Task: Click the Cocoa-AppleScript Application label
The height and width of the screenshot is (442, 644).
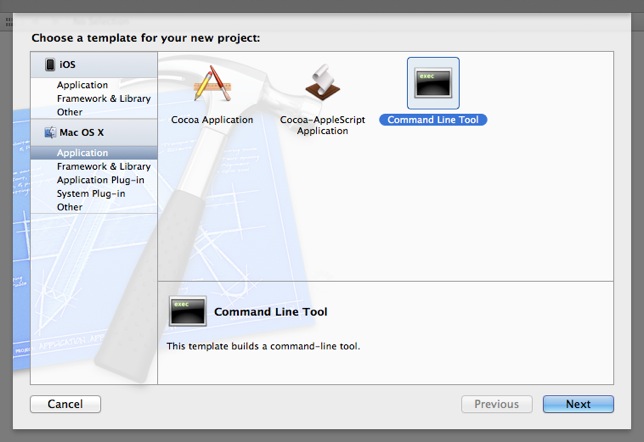Action: (323, 125)
